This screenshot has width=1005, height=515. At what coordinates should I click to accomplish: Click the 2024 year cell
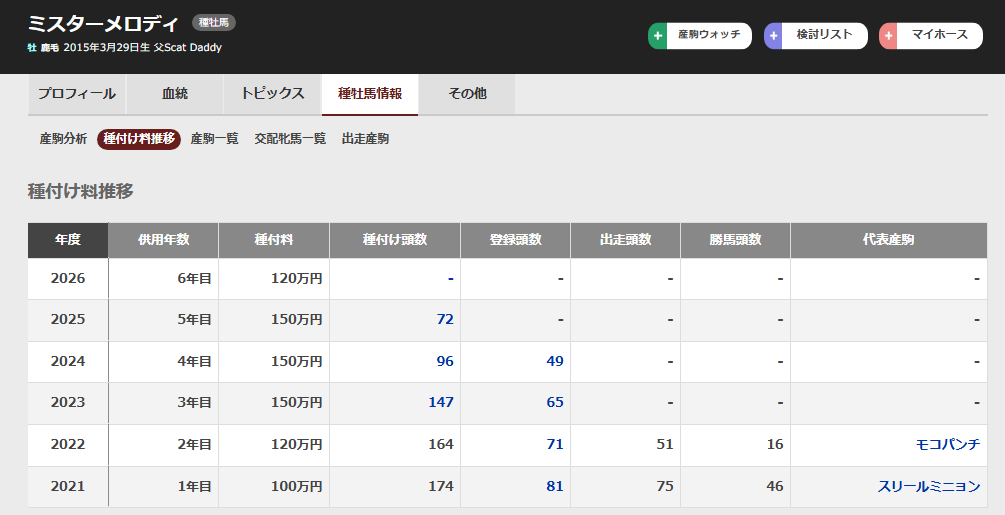point(68,361)
